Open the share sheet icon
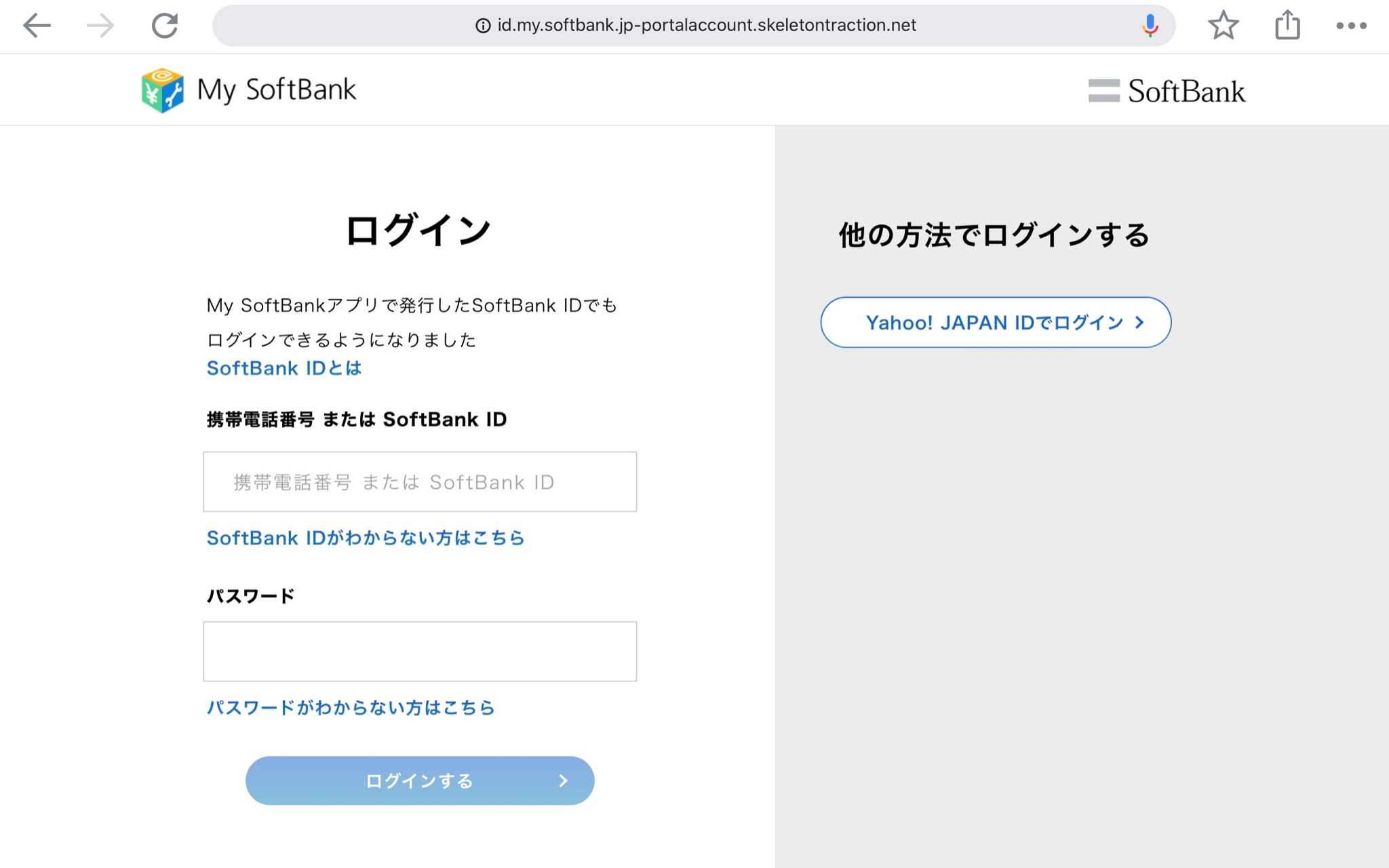The image size is (1389, 868). [1287, 26]
